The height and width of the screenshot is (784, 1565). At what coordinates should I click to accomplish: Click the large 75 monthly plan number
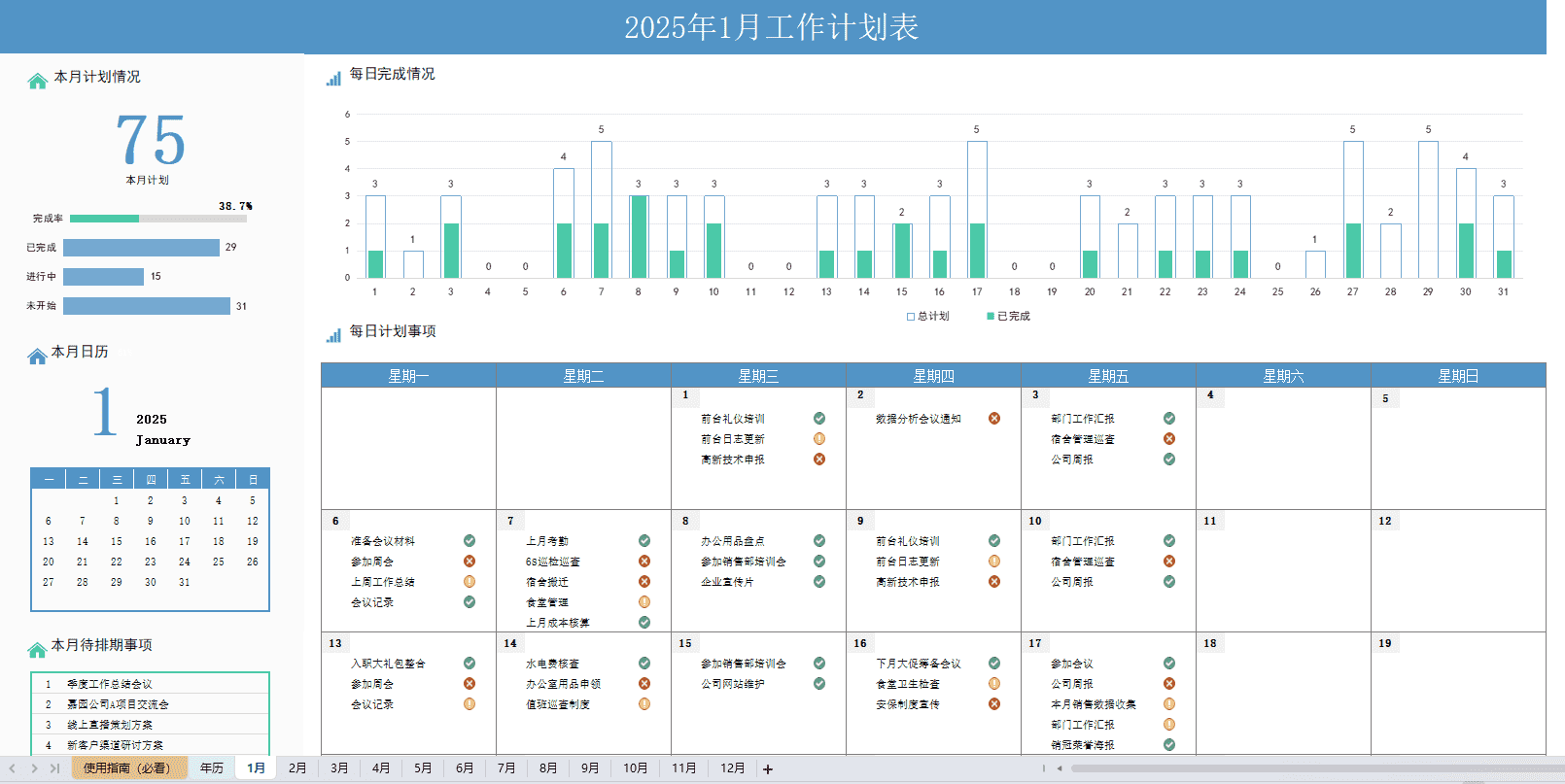pyautogui.click(x=151, y=140)
